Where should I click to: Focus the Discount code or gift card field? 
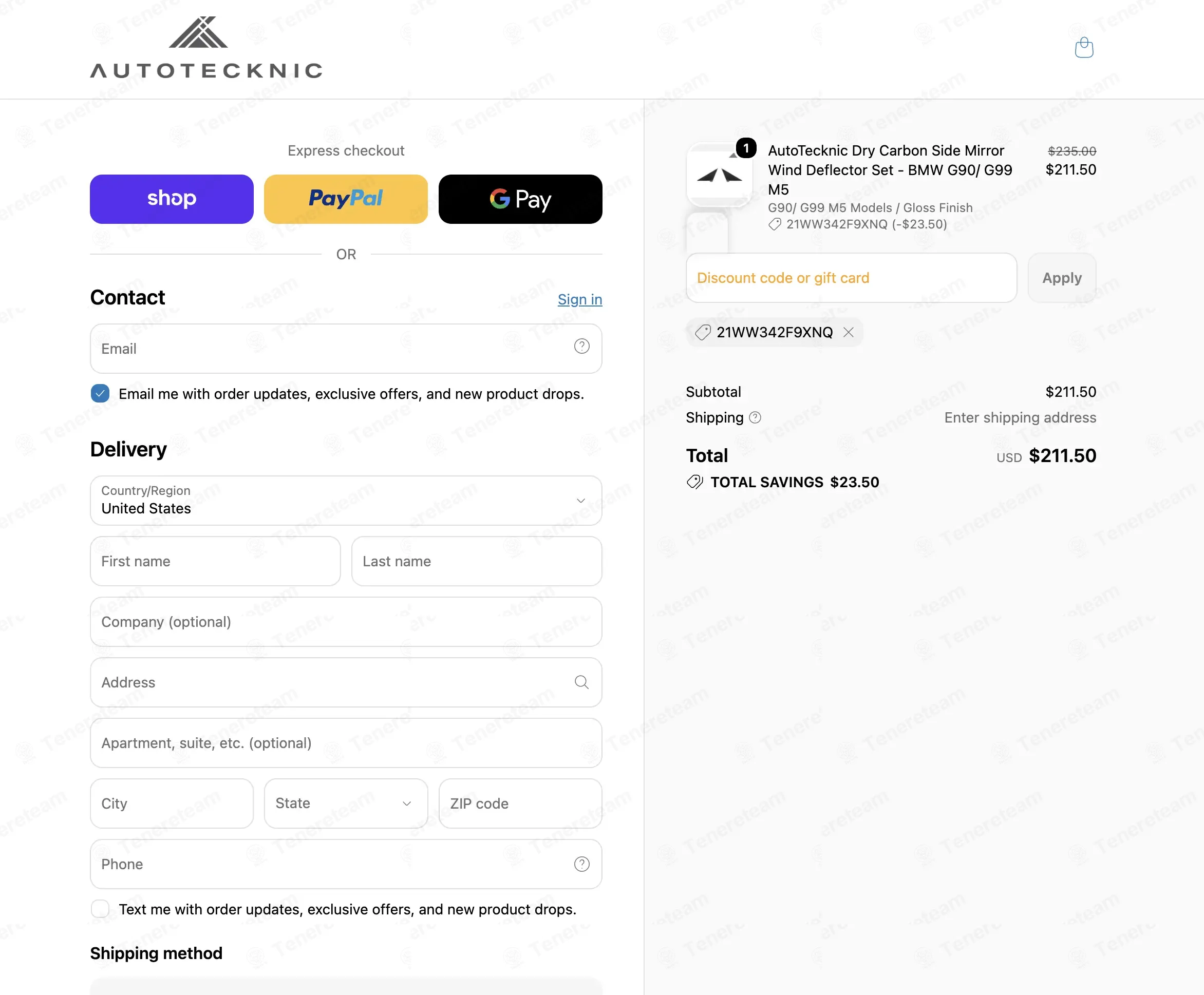[851, 278]
